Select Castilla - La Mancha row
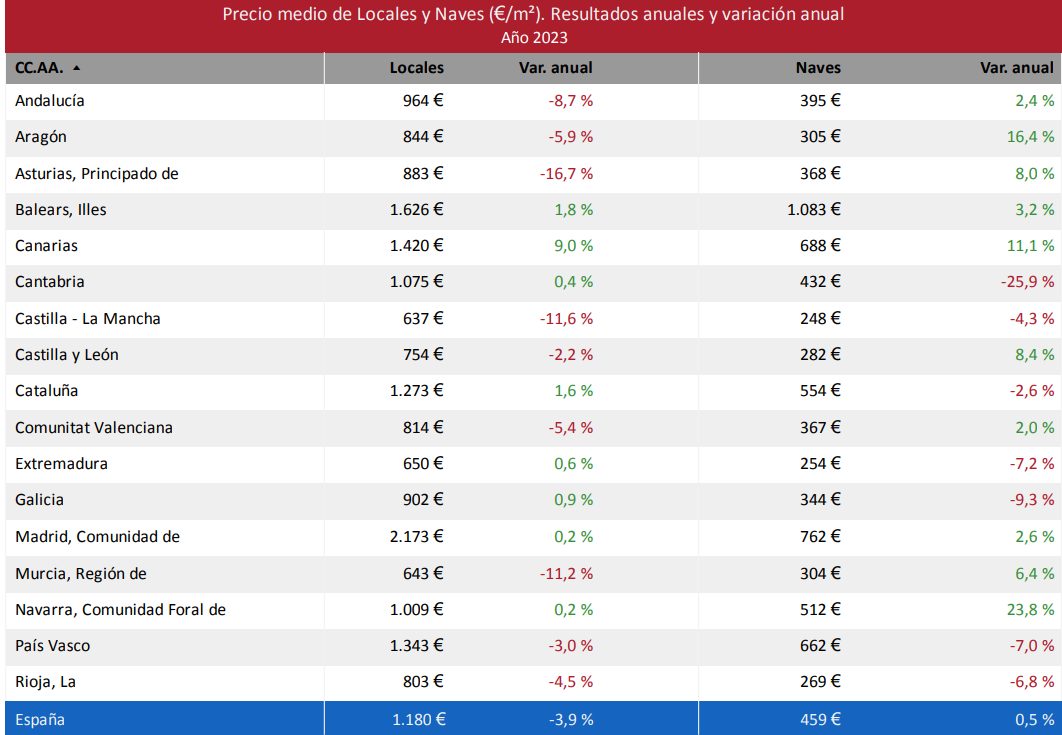The height and width of the screenshot is (735, 1062). pos(88,319)
